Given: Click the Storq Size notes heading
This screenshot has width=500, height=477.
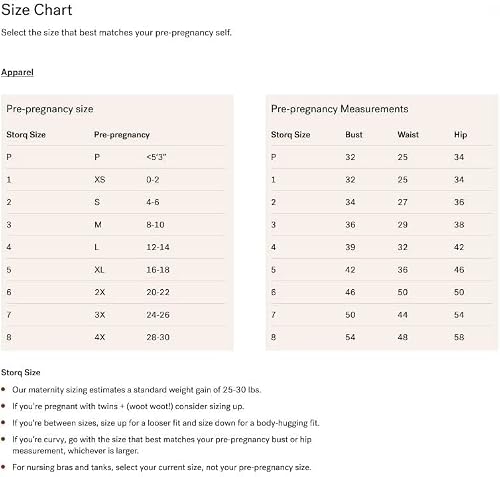Looking at the screenshot, I should [21, 372].
